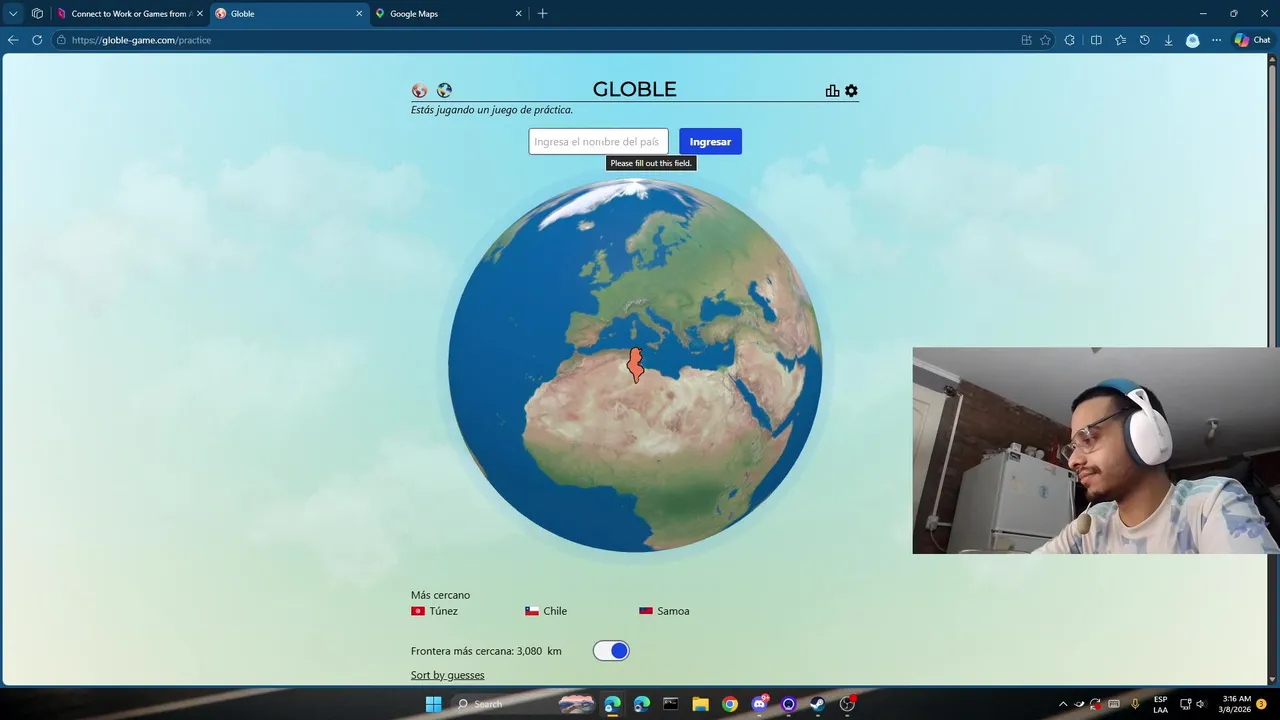This screenshot has height=720, width=1280.
Task: Open File Explorer from taskbar
Action: pyautogui.click(x=700, y=704)
